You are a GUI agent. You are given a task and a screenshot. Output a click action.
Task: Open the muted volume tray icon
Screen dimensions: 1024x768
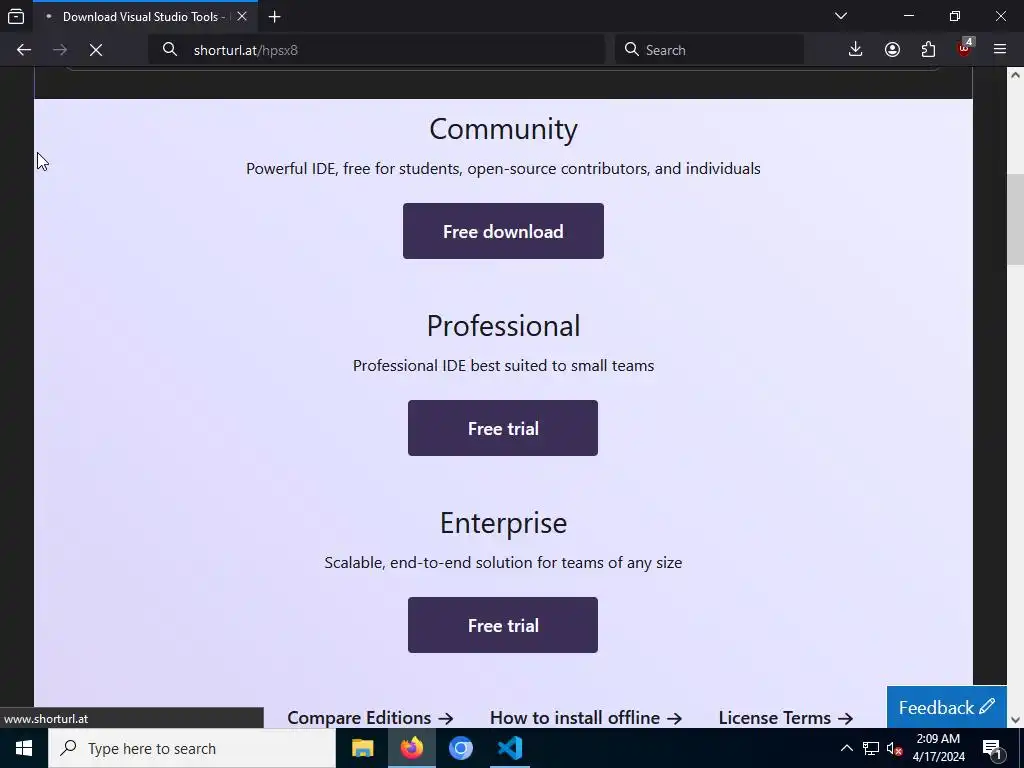[895, 748]
